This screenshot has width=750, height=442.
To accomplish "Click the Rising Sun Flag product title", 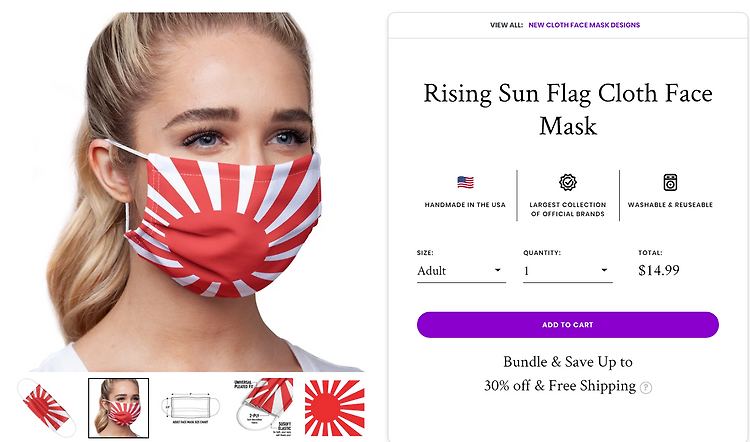I will 568,110.
